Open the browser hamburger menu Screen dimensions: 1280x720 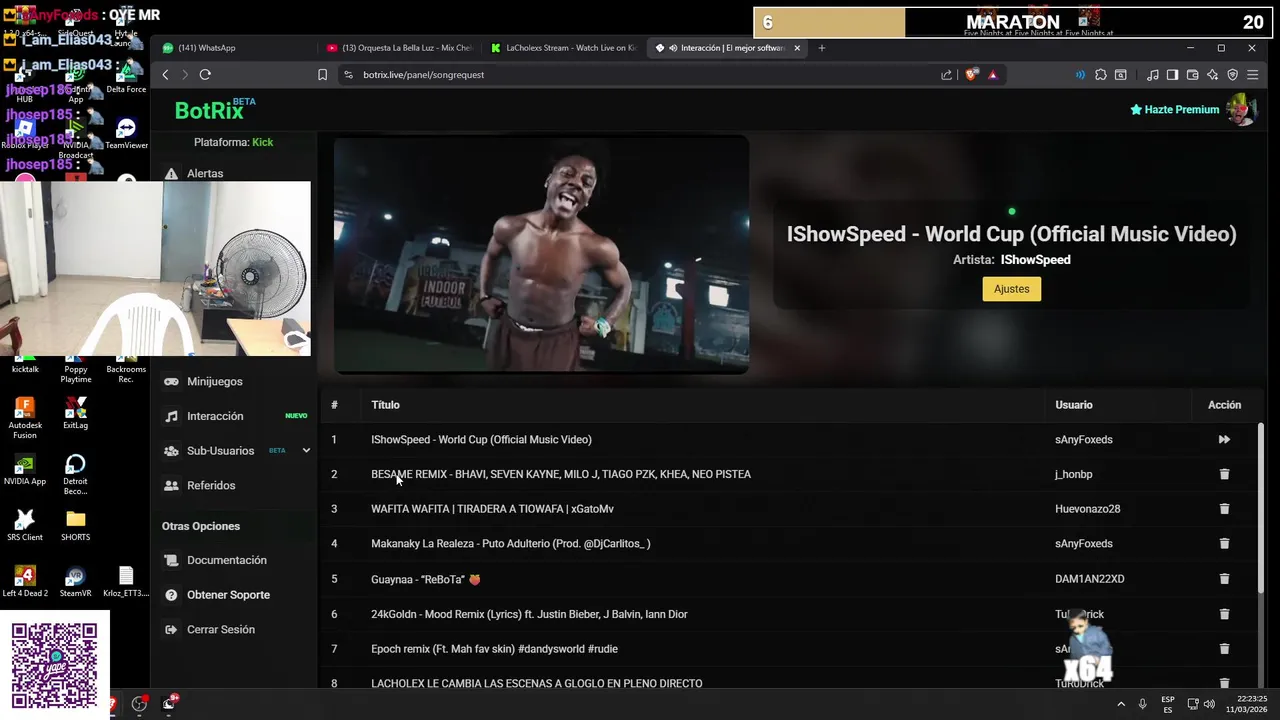point(1252,75)
